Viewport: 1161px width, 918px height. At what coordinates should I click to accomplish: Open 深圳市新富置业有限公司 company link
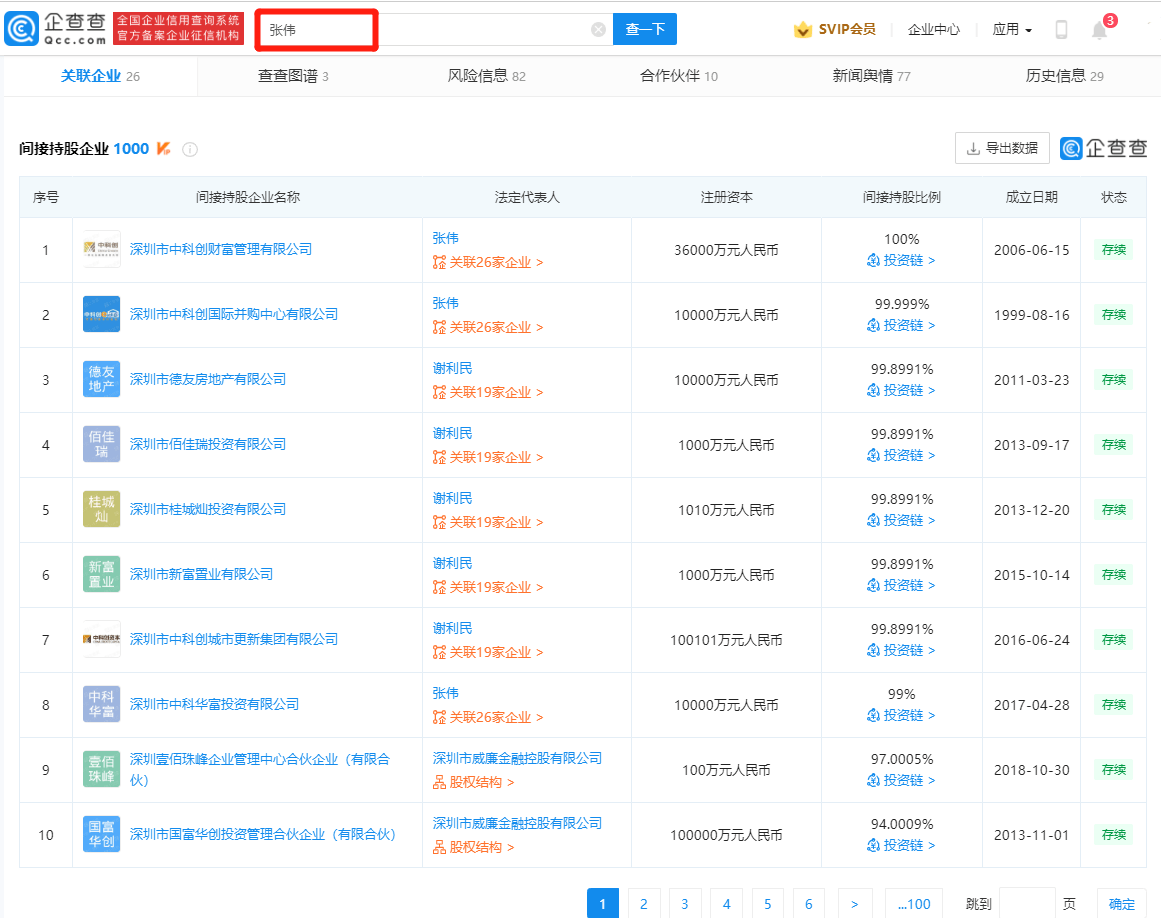(x=201, y=574)
